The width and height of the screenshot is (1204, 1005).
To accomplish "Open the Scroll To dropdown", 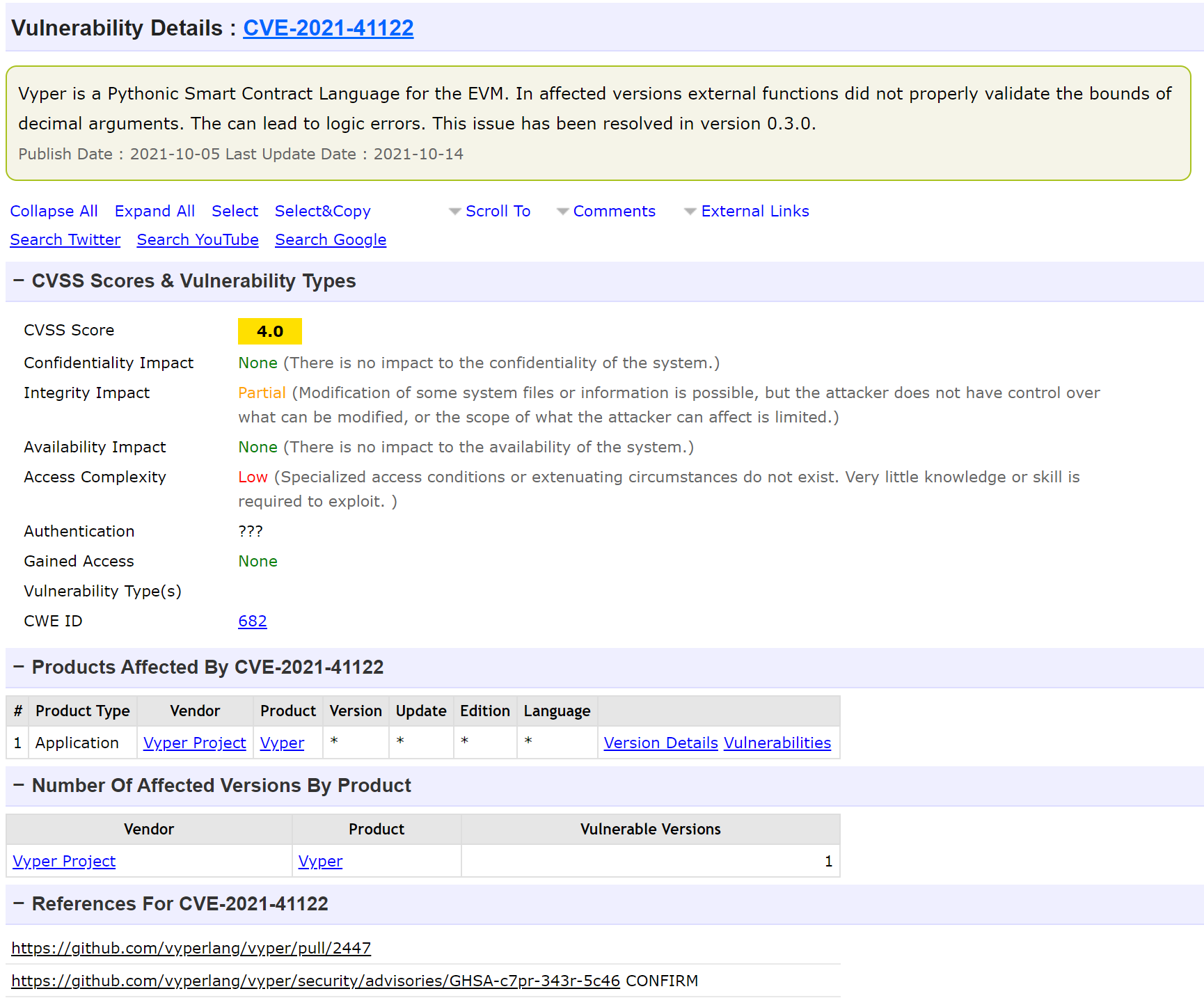I will coord(490,211).
